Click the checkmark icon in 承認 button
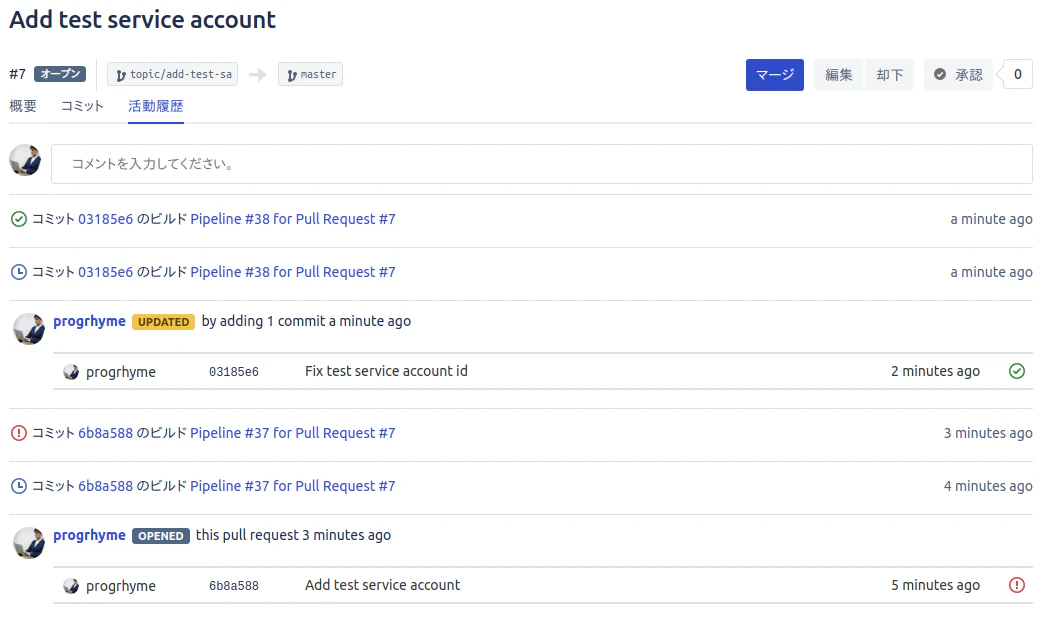 (x=940, y=74)
